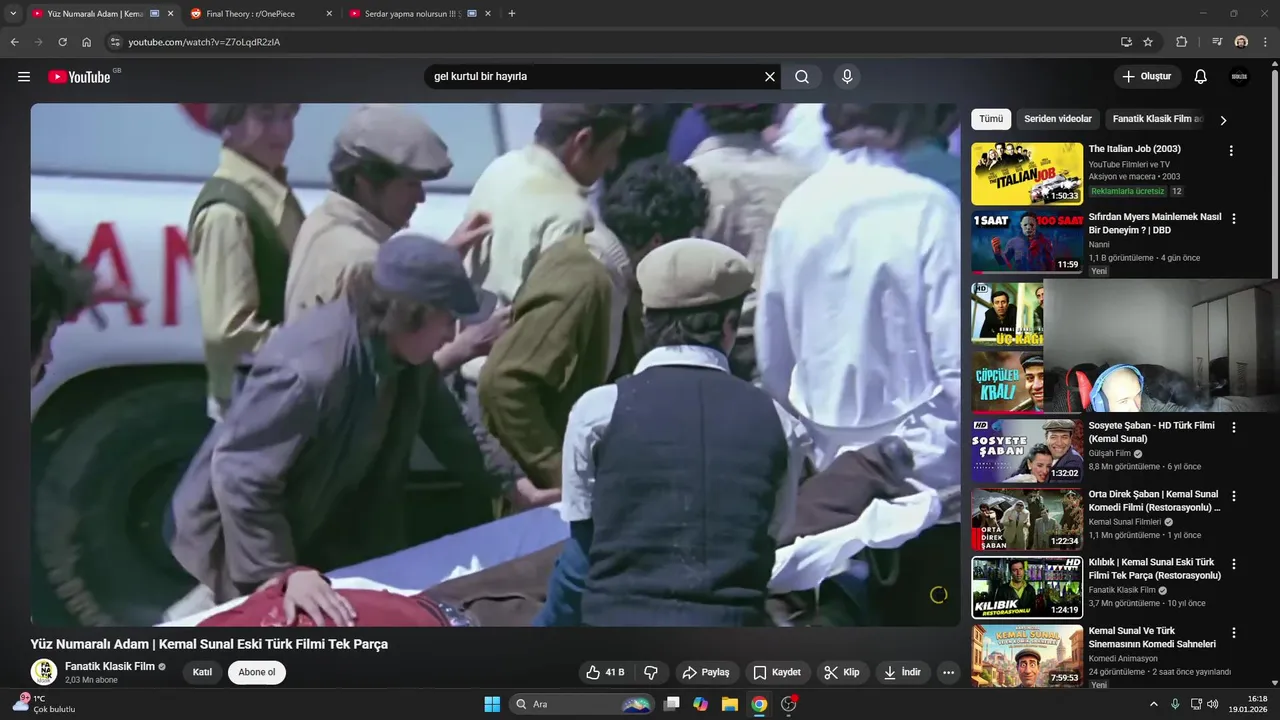Open Fanatik Klasik Film channel avatar
Screen dimensions: 1280x720
click(x=43, y=672)
